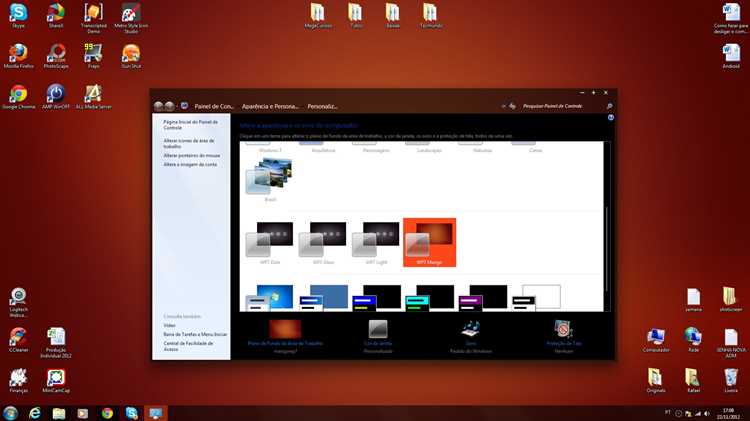Open the Skype desktop shortcut

point(18,16)
